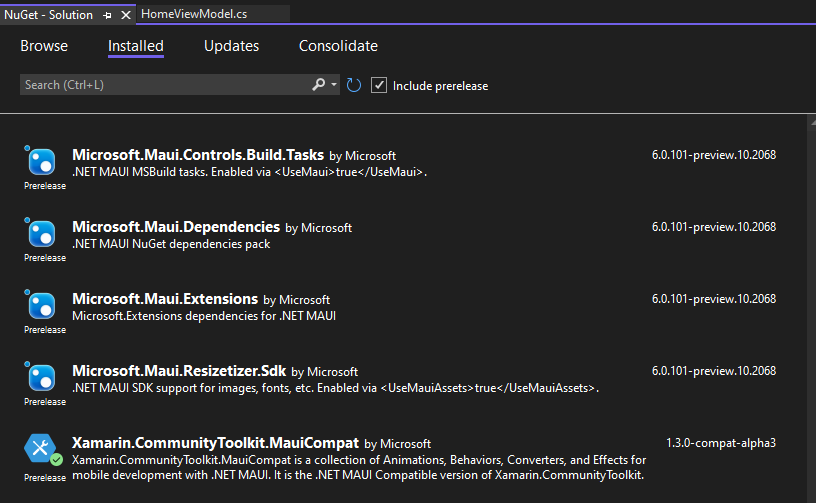Select the Microsoft.Maui.Extensions package name
This screenshot has width=816, height=503.
pyautogui.click(x=165, y=299)
